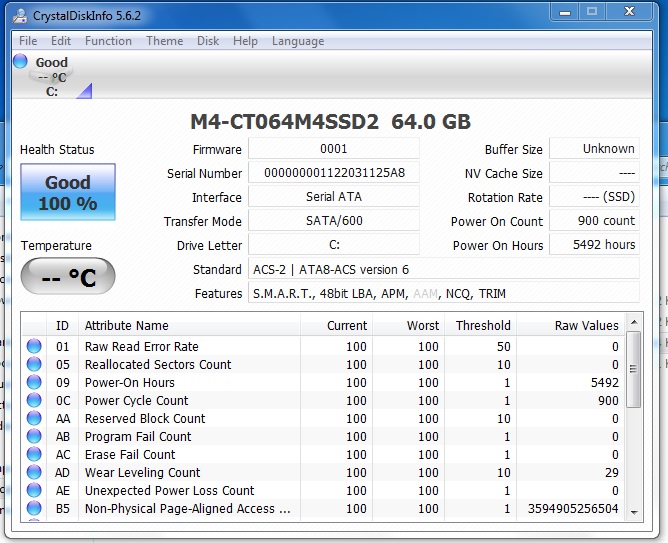The height and width of the screenshot is (543, 668).
Task: Click the ID column header
Action: [62, 325]
